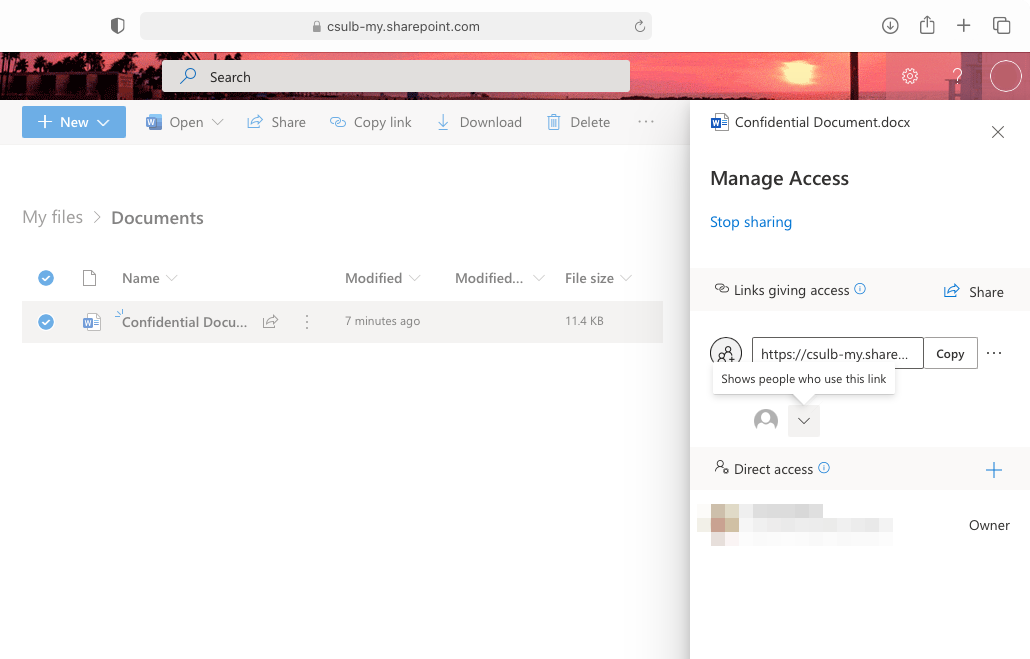Screen dimensions: 1030x659
Task: Show Safari tab overview icon
Action: pos(1001,26)
